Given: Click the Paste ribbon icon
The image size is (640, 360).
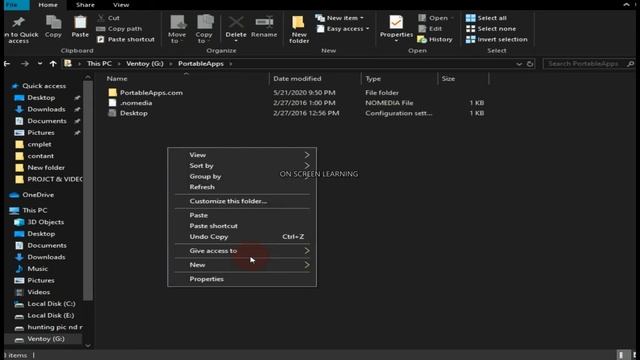Looking at the screenshot, I should click(80, 27).
